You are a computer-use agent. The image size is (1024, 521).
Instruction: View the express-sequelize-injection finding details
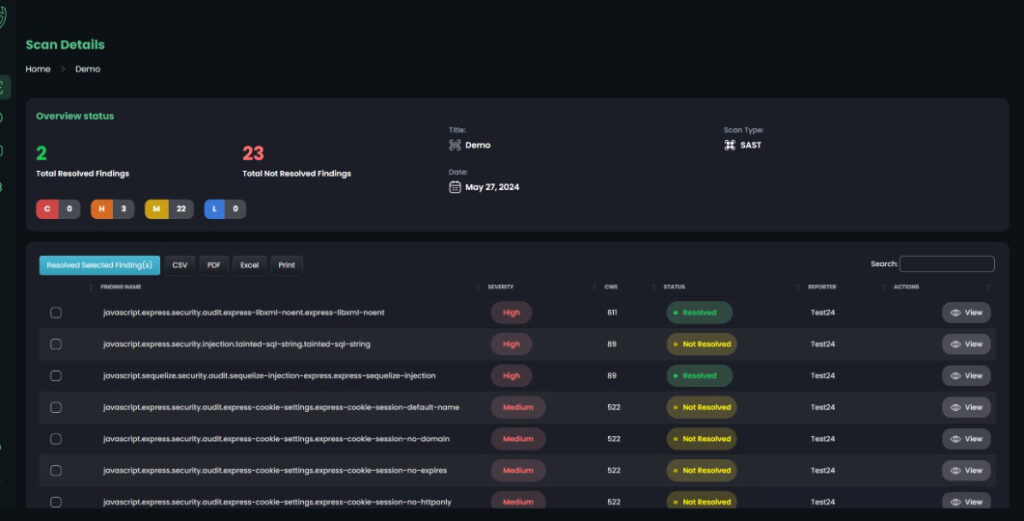966,376
